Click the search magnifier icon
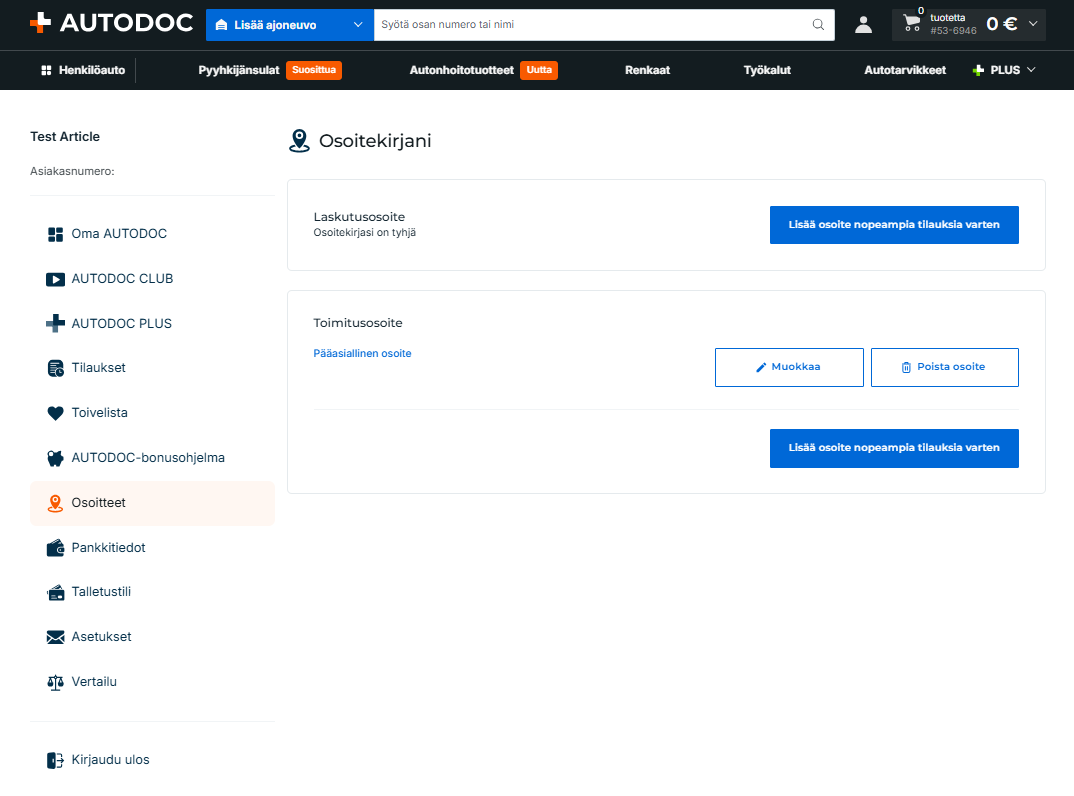This screenshot has width=1074, height=796. (818, 25)
